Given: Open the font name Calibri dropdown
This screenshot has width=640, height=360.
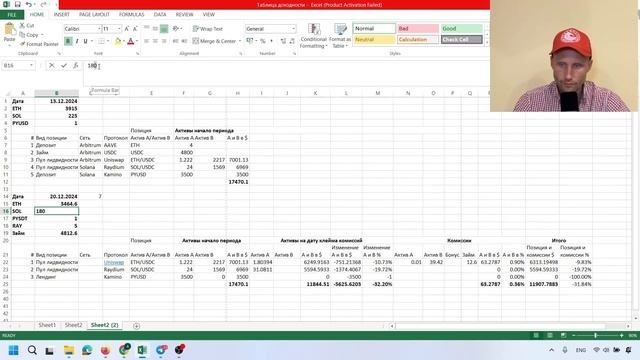Looking at the screenshot, I should (x=99, y=29).
